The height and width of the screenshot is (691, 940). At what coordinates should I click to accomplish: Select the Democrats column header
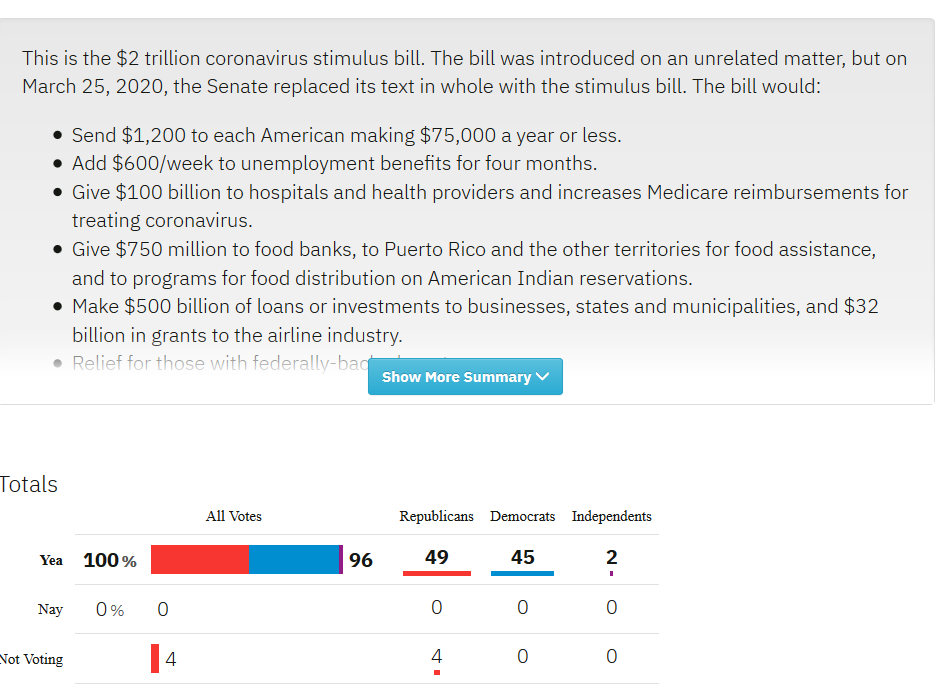coord(522,516)
